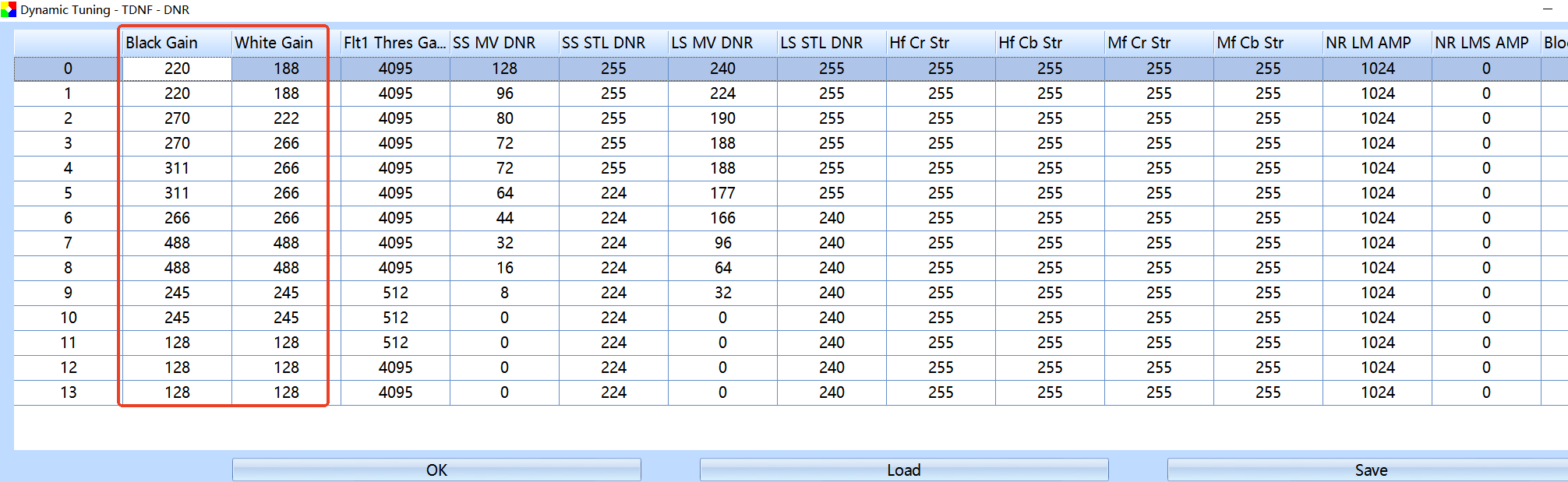The width and height of the screenshot is (1568, 482).
Task: Click row header 7
Action: point(68,243)
